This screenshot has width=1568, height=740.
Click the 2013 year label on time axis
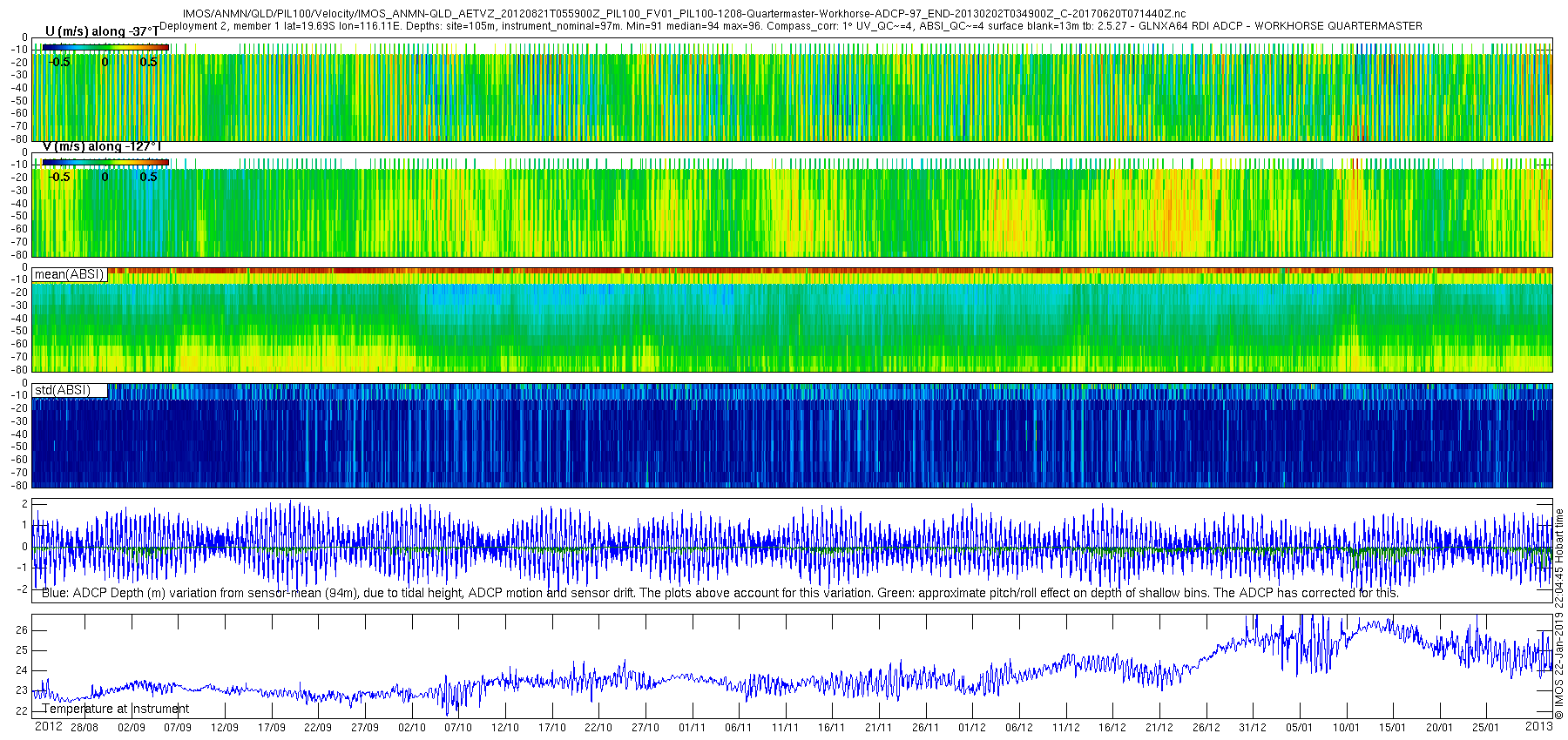tap(1538, 727)
